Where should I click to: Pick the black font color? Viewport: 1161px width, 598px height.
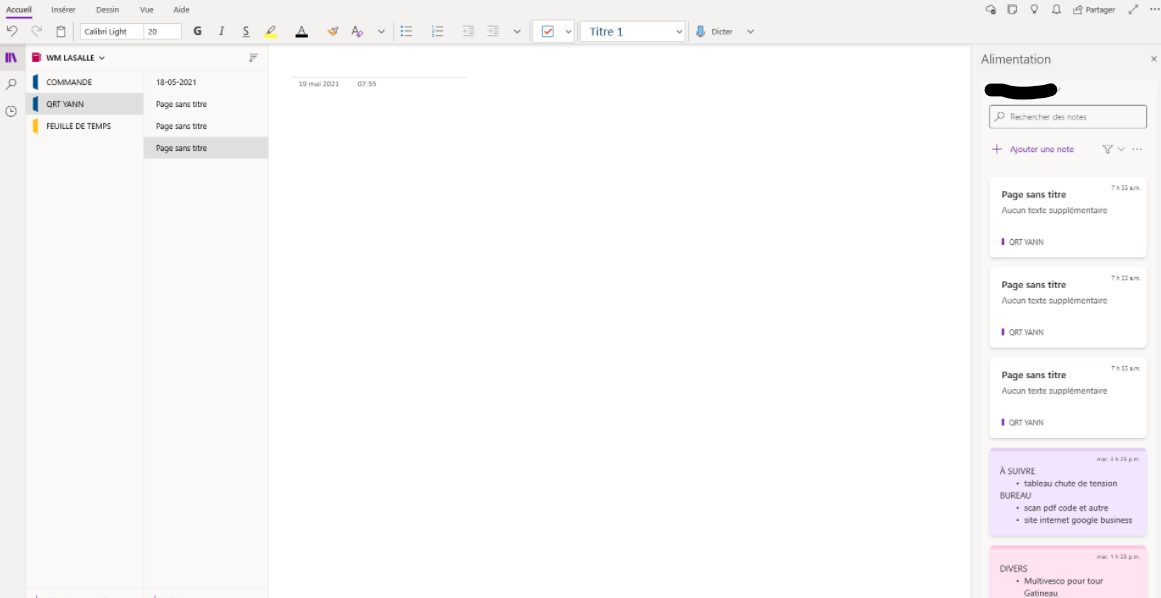click(x=301, y=31)
